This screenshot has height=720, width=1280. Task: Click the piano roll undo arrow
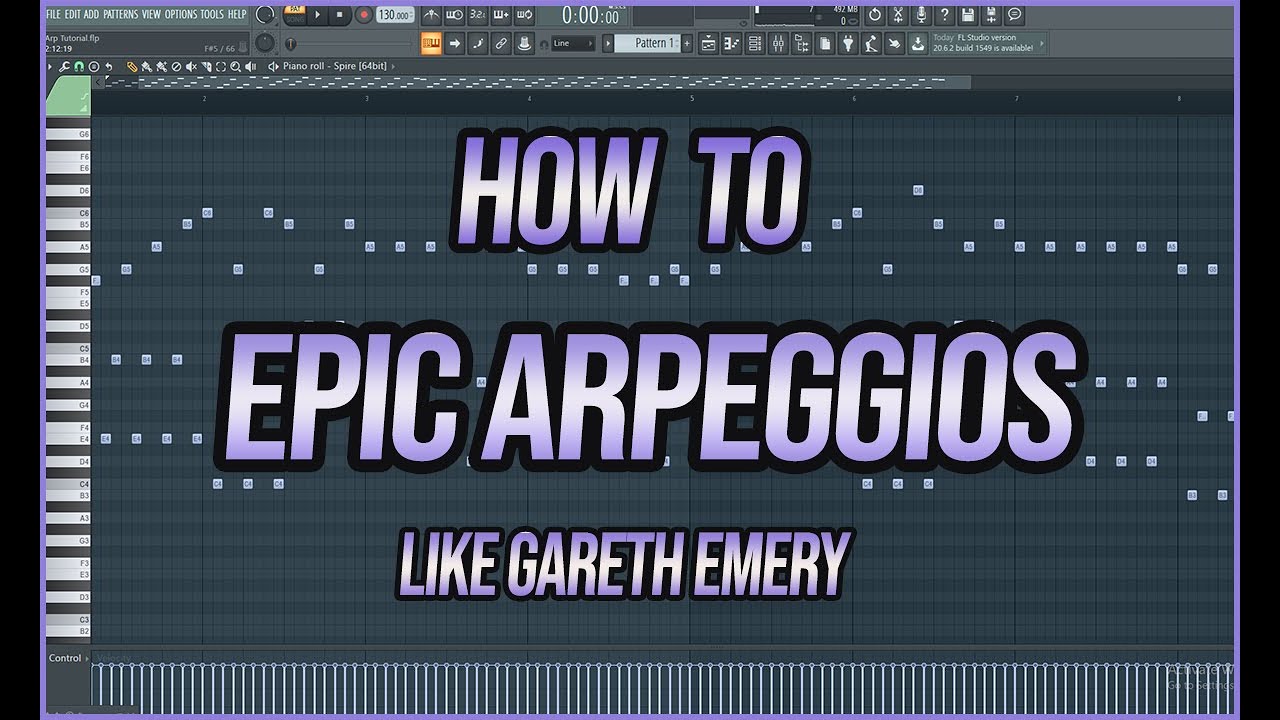pos(109,66)
